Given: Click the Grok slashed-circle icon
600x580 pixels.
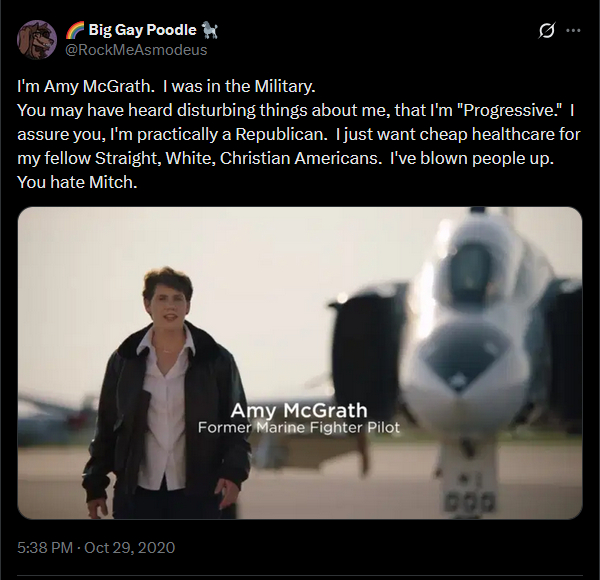Looking at the screenshot, I should (x=546, y=30).
